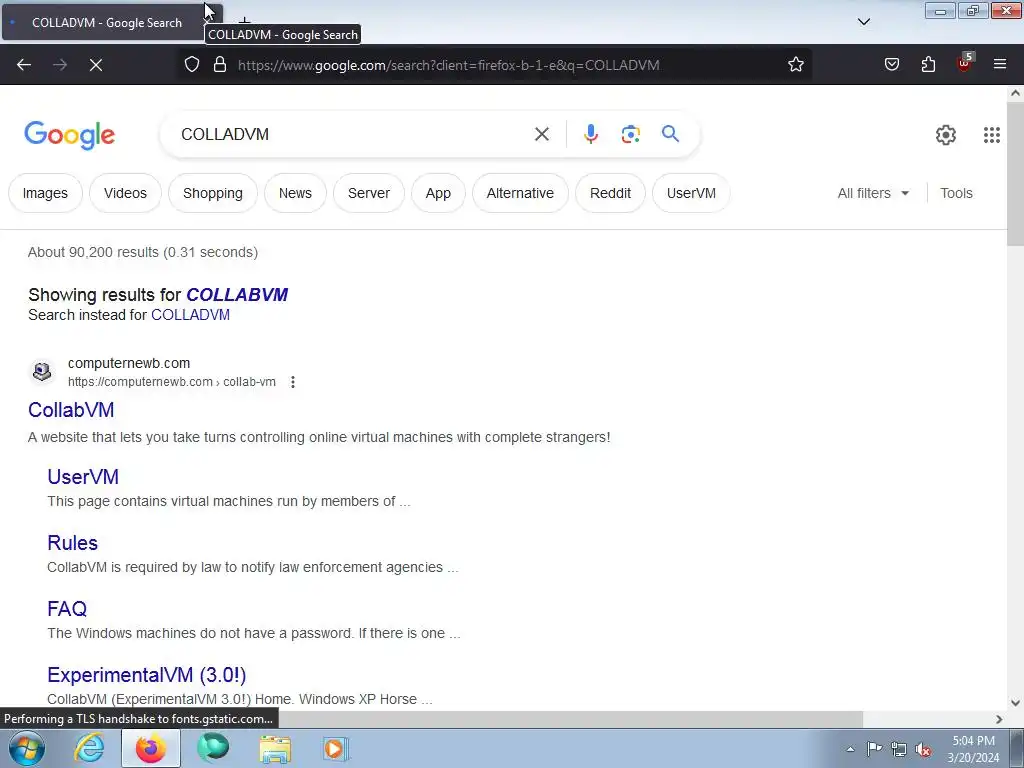Open ExperimentalVM (3.0!) sitelink
Viewport: 1024px width, 768px height.
147,675
